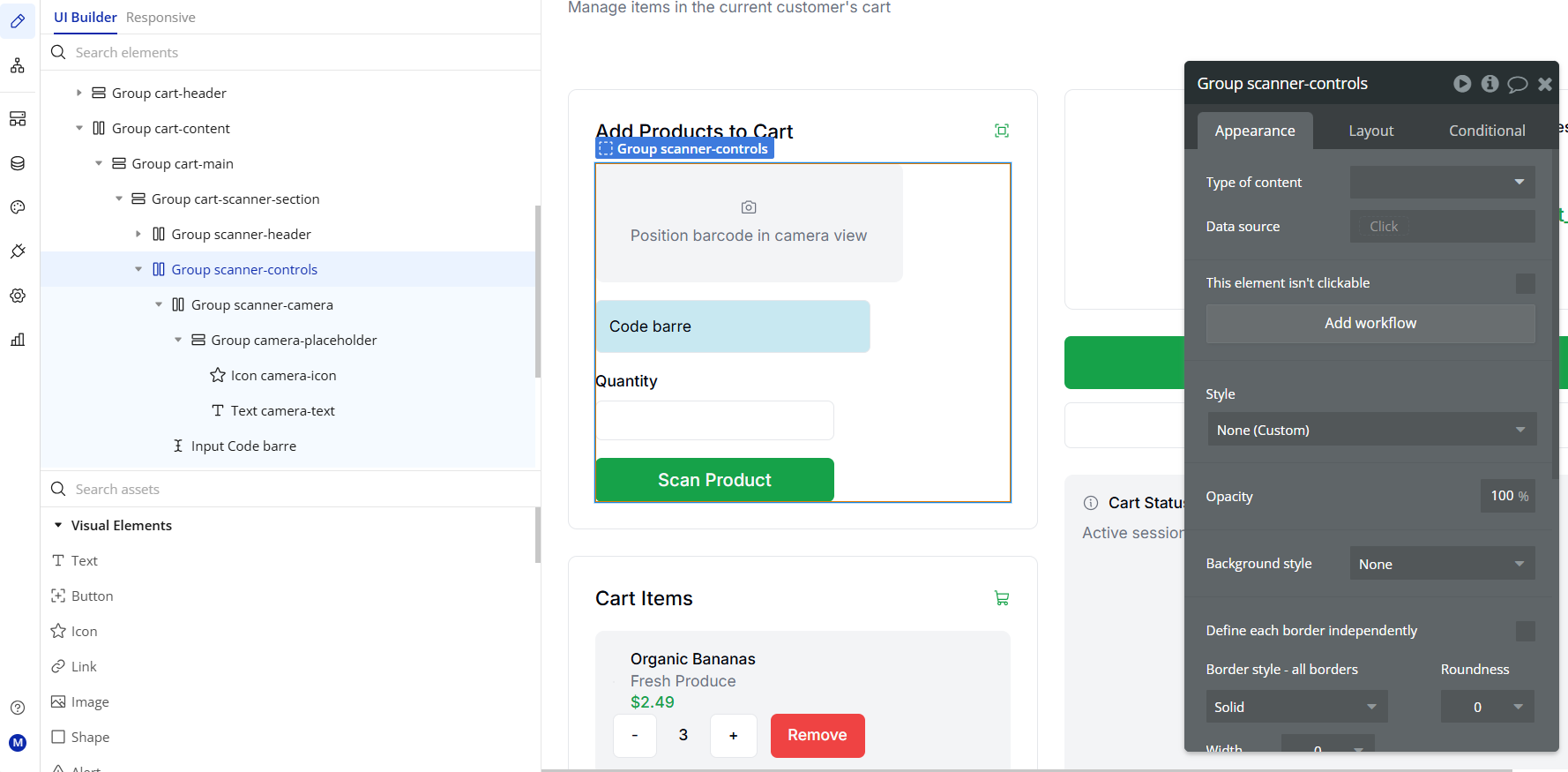
Task: Open the Workflow tab icon in sidebar
Action: 18,65
